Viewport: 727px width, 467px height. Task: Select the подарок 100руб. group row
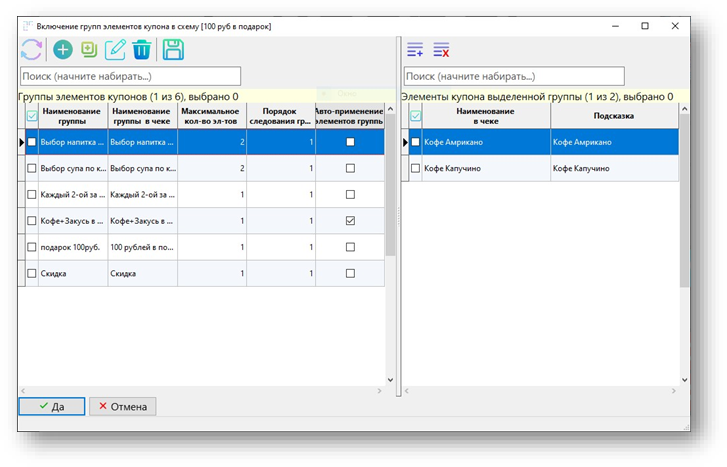(70, 247)
